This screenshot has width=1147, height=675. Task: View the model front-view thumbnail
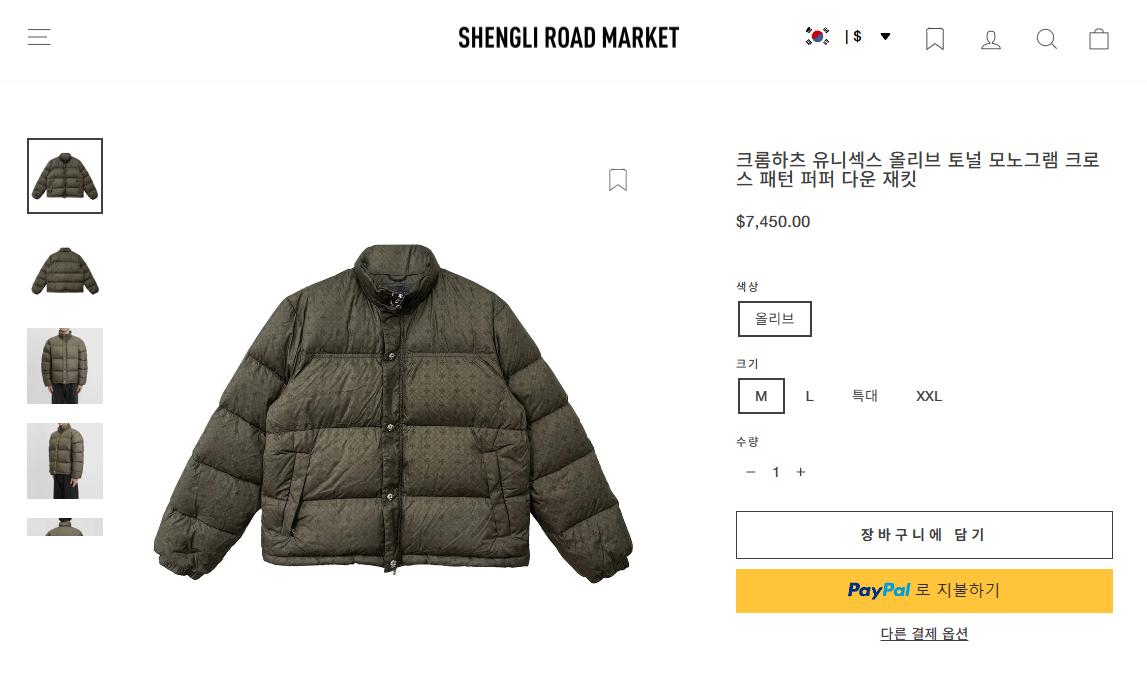(65, 366)
